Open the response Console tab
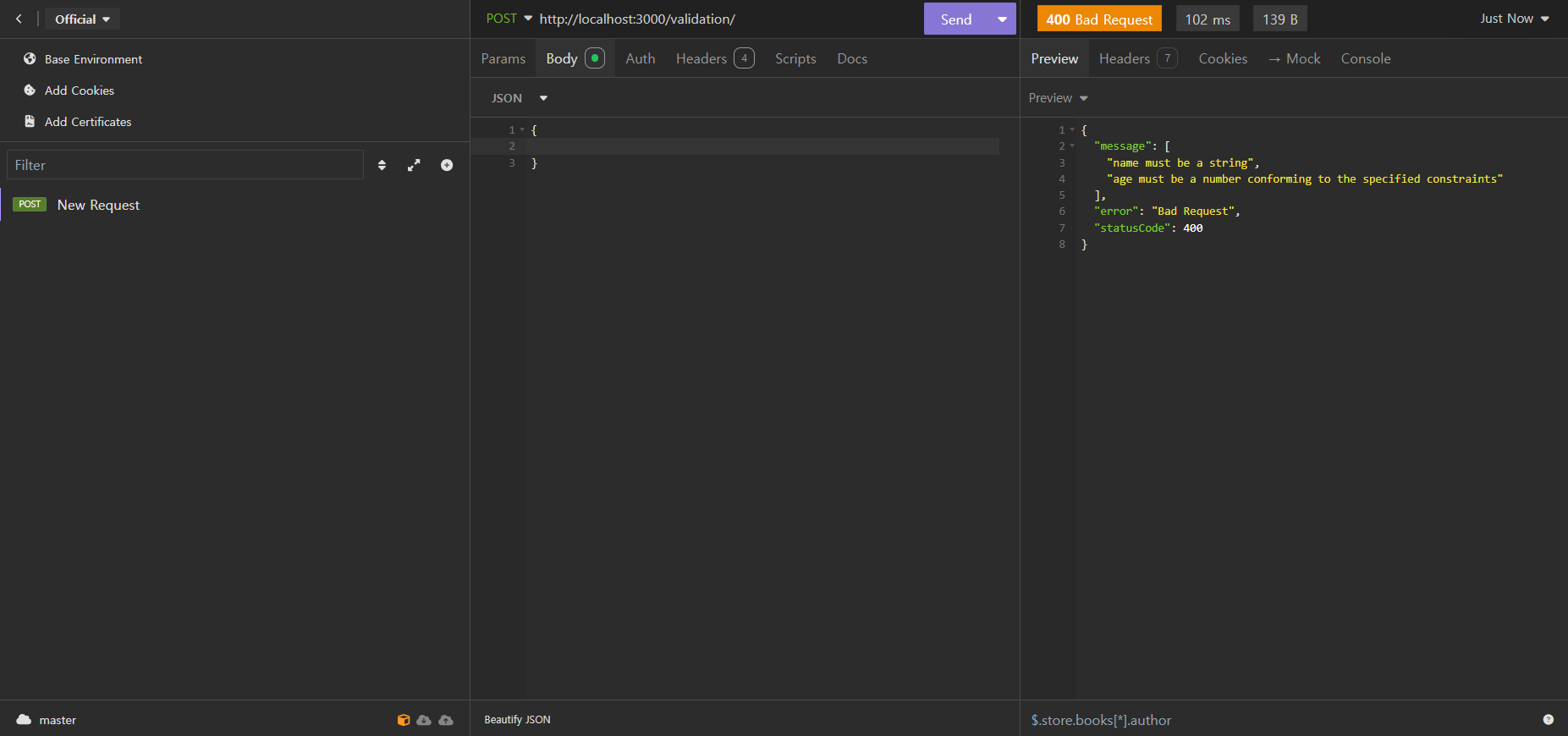 click(x=1366, y=58)
